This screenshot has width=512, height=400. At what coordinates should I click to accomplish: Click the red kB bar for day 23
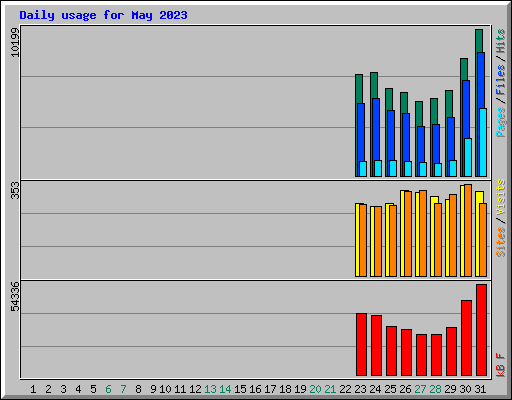361,344
